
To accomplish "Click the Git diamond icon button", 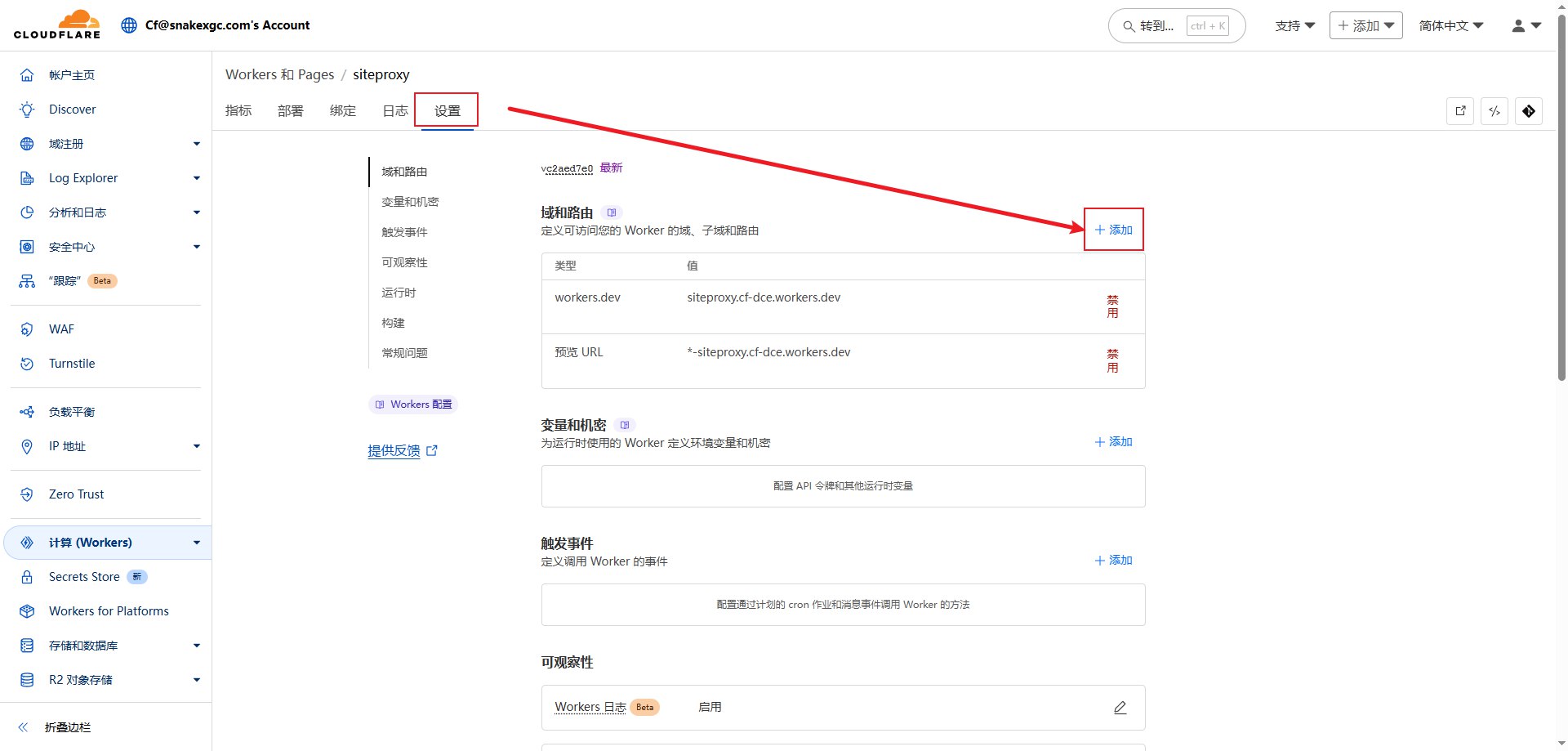I will 1529,111.
